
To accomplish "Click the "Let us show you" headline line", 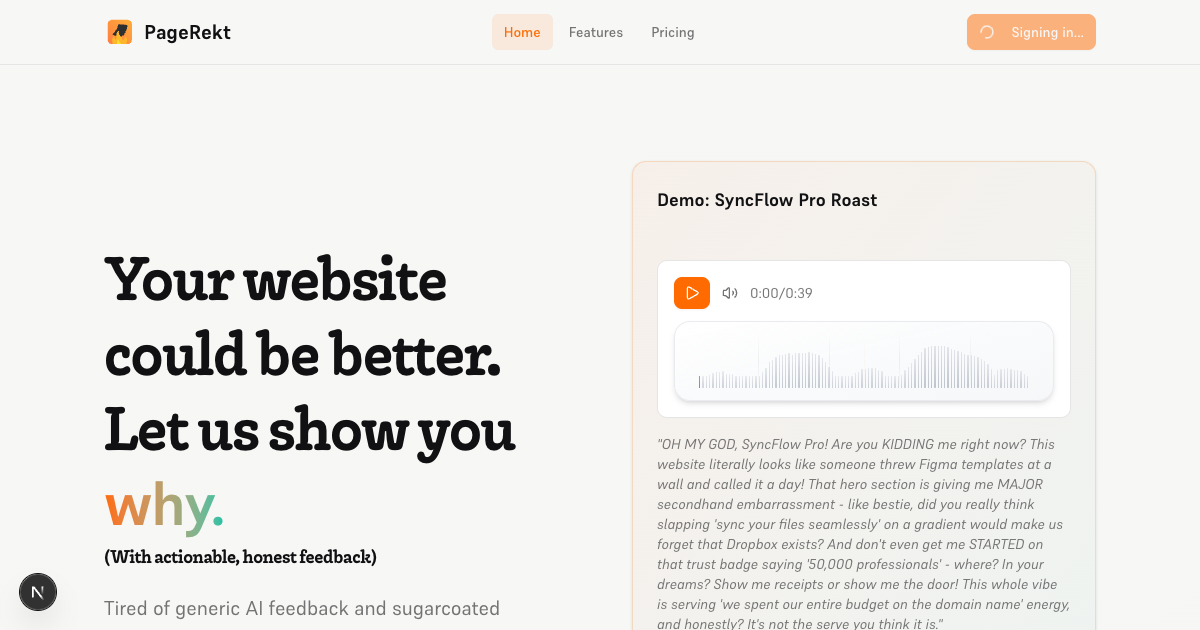I will click(309, 430).
